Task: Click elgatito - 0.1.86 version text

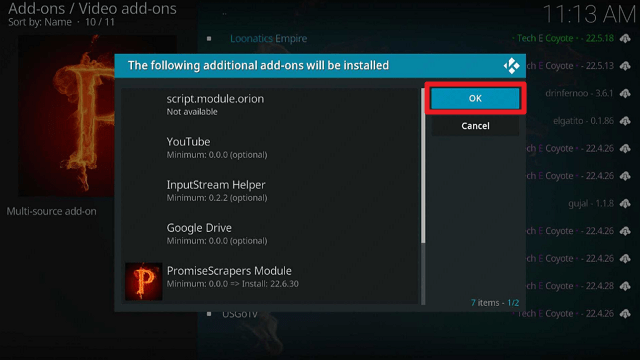Action: pyautogui.click(x=583, y=121)
